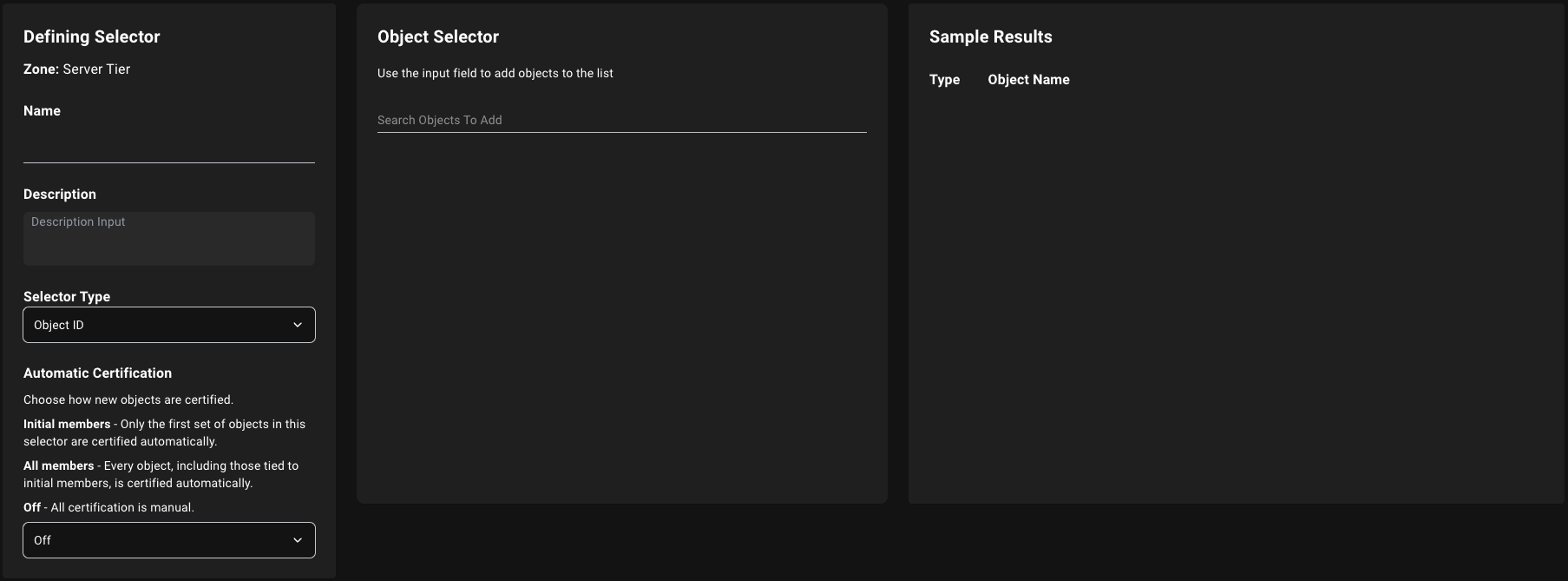Open the Automatic Certification dropdown set to Off
The width and height of the screenshot is (1568, 581).
169,540
